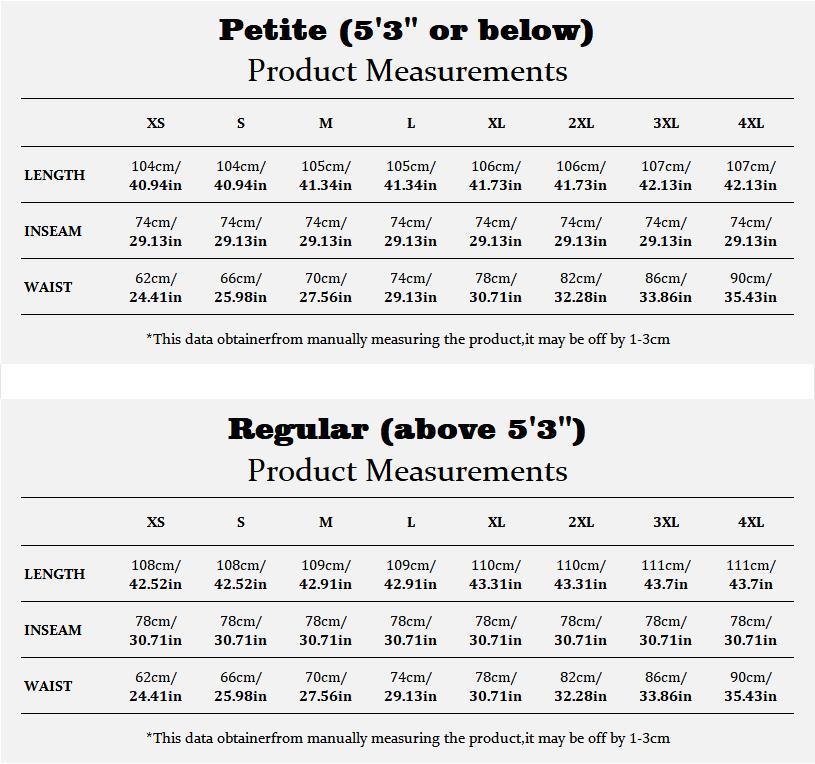Select the INSEAM row label in Petite table

click(53, 231)
